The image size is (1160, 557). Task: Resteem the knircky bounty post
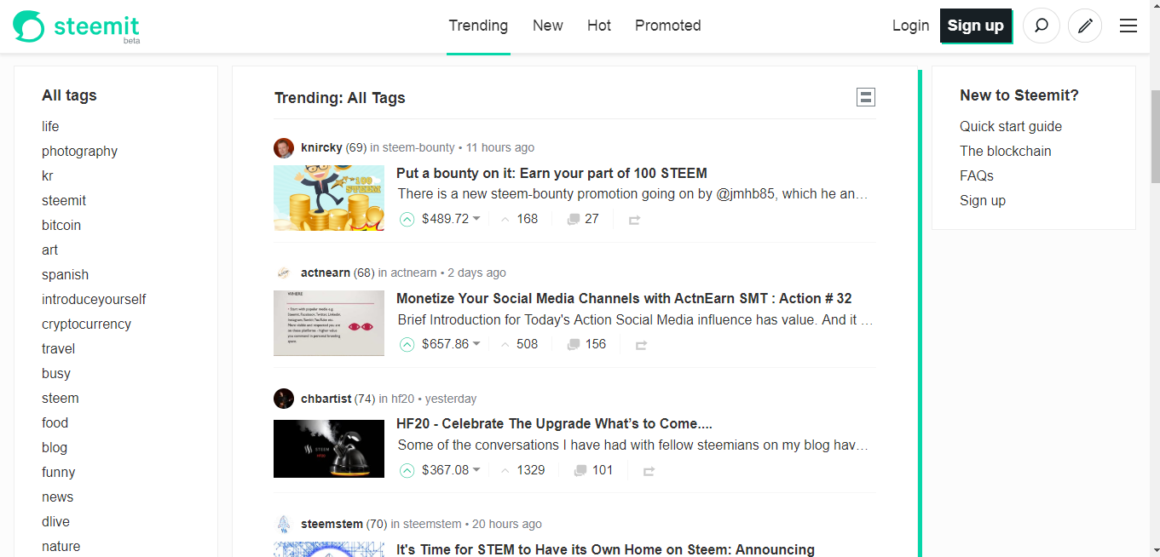(634, 220)
